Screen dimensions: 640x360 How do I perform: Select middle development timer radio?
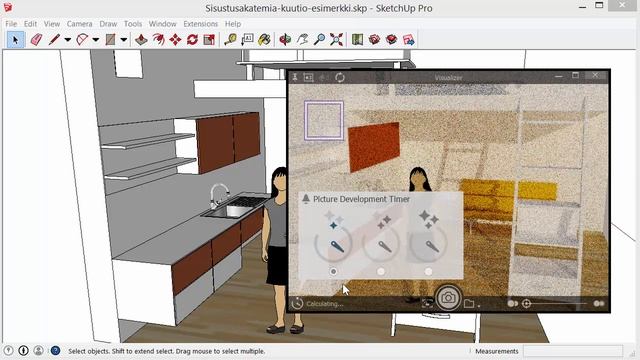pyautogui.click(x=381, y=271)
